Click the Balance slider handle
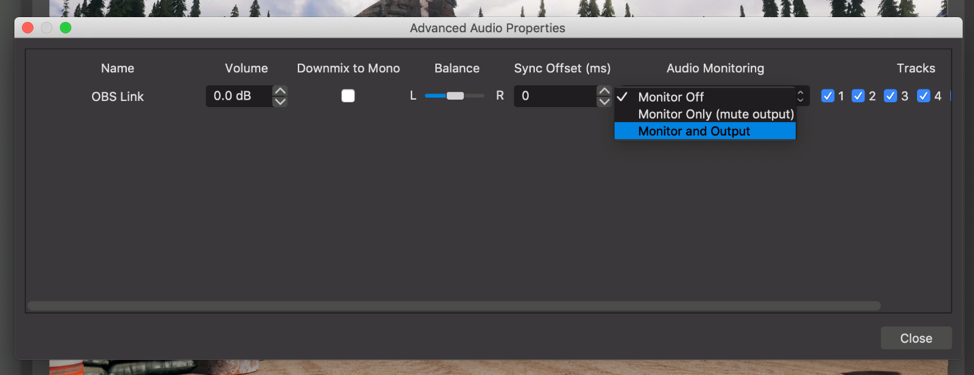This screenshot has height=375, width=974. coord(455,96)
